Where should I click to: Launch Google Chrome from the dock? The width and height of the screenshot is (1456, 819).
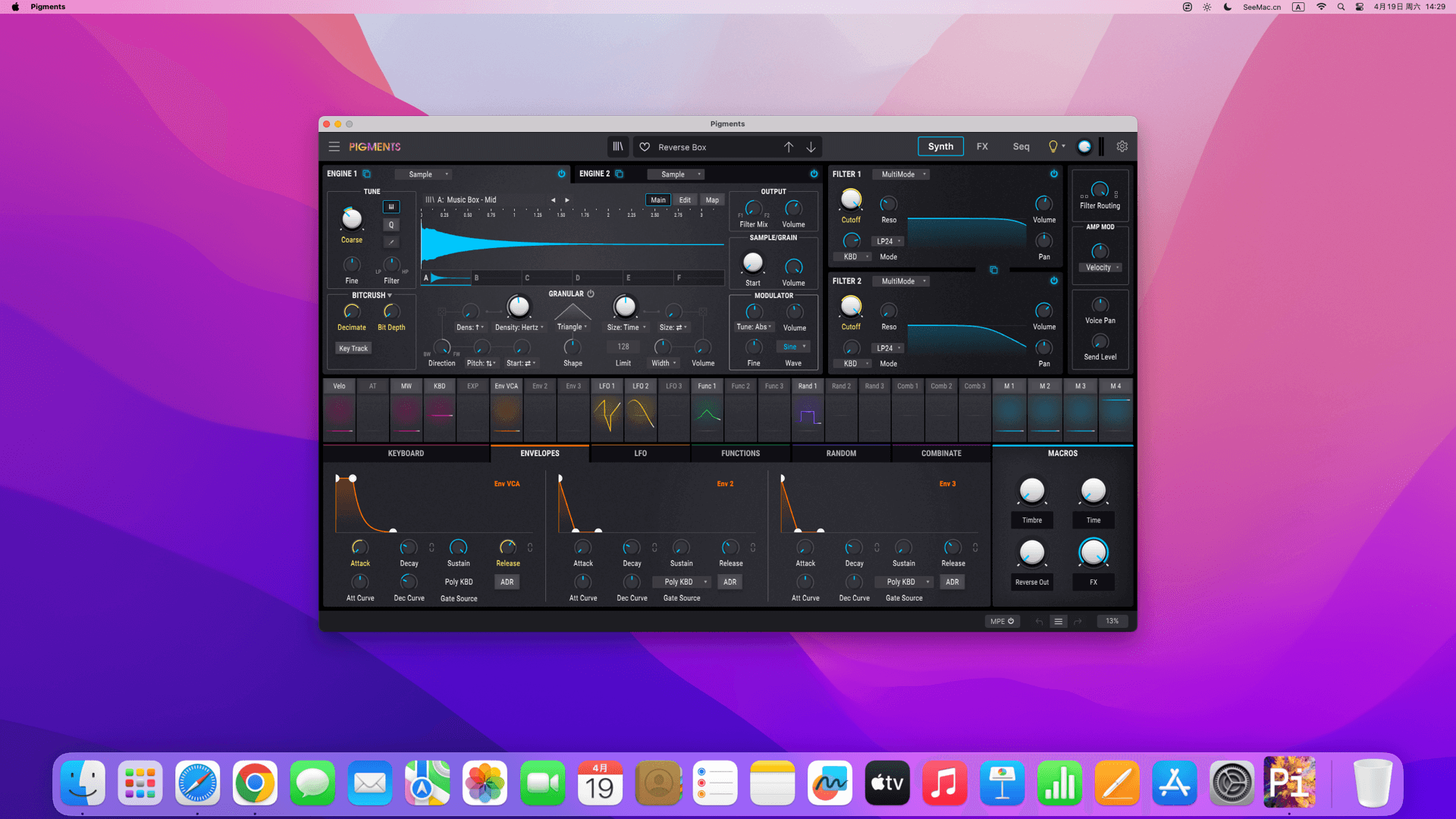point(255,783)
